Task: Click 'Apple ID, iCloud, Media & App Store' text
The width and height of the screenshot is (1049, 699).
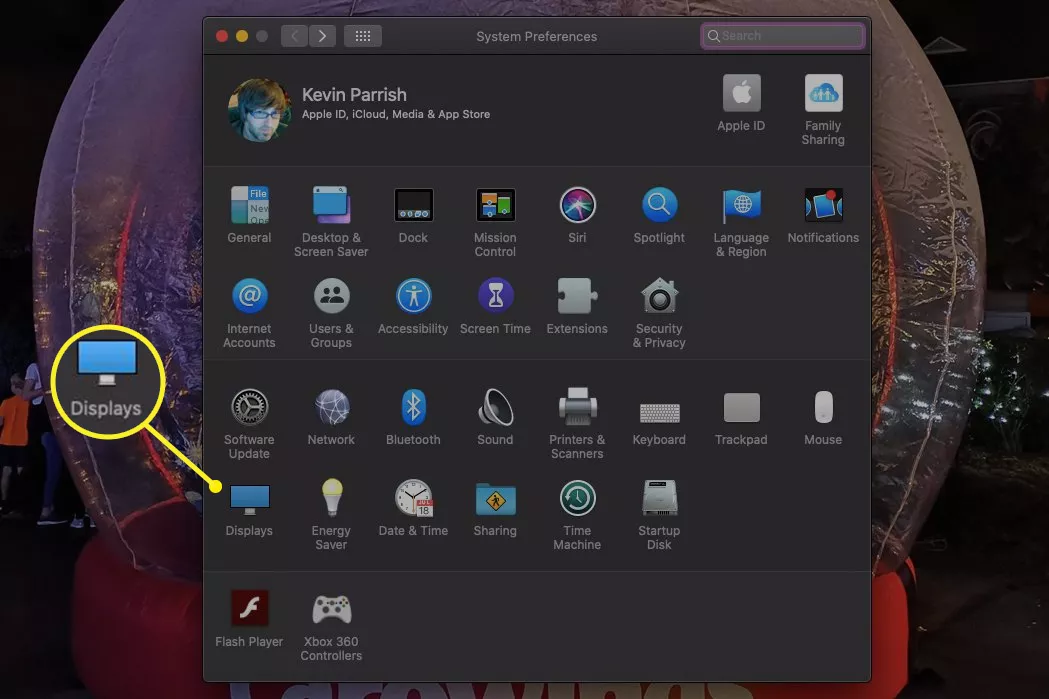Action: pyautogui.click(x=395, y=114)
